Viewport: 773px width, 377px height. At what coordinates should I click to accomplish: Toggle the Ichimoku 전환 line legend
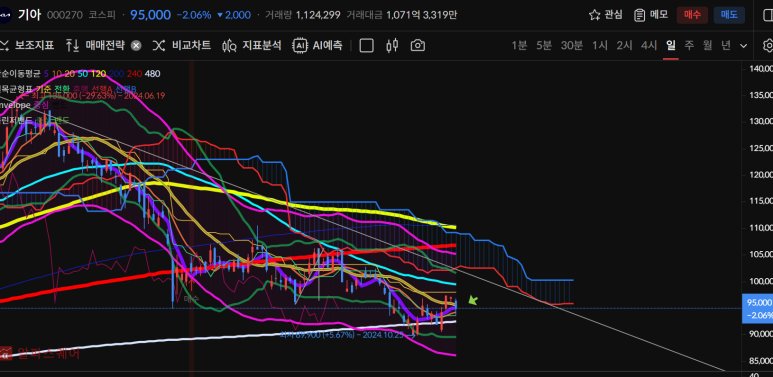pos(61,88)
